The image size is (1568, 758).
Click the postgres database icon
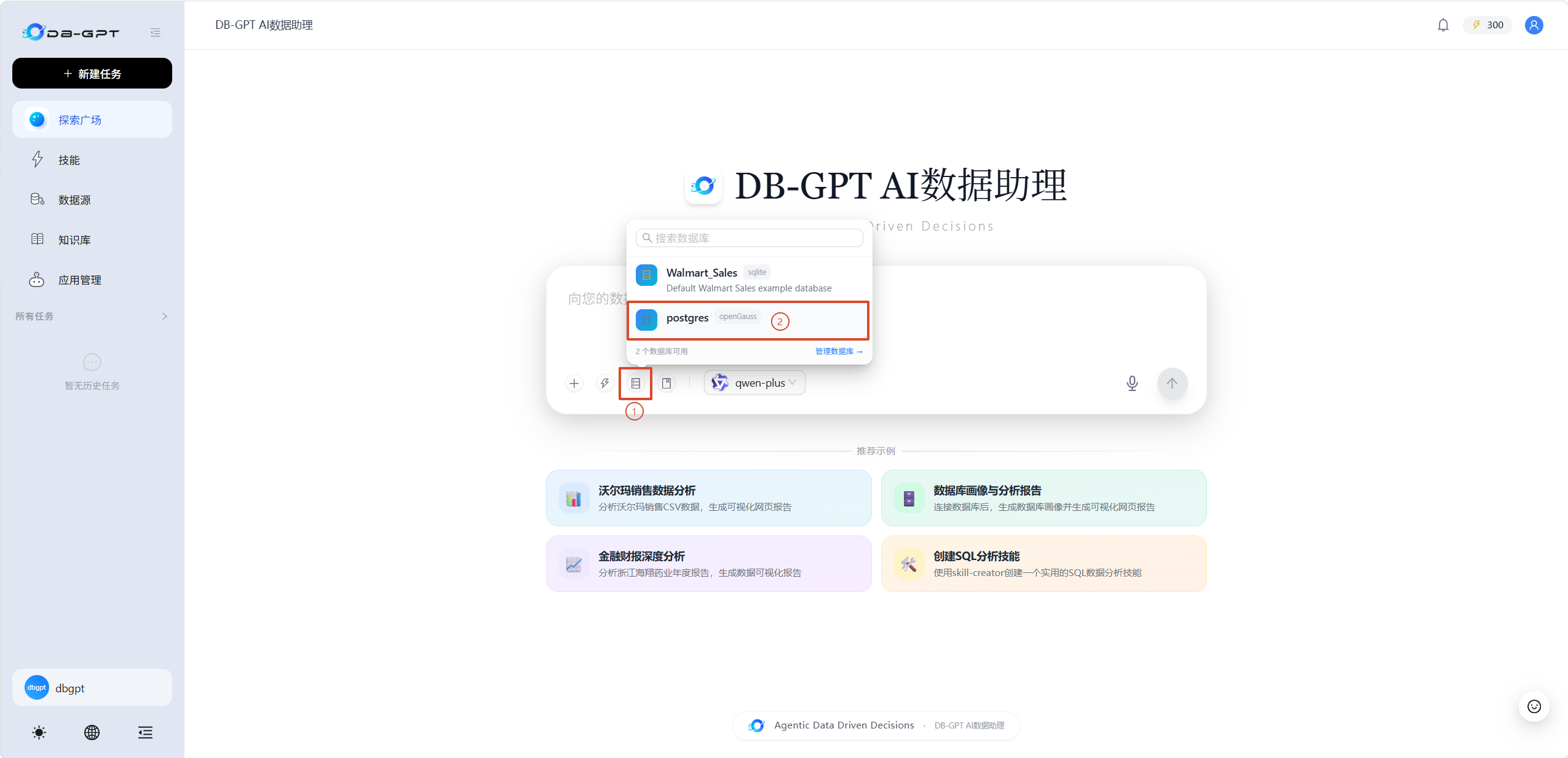[x=646, y=320]
